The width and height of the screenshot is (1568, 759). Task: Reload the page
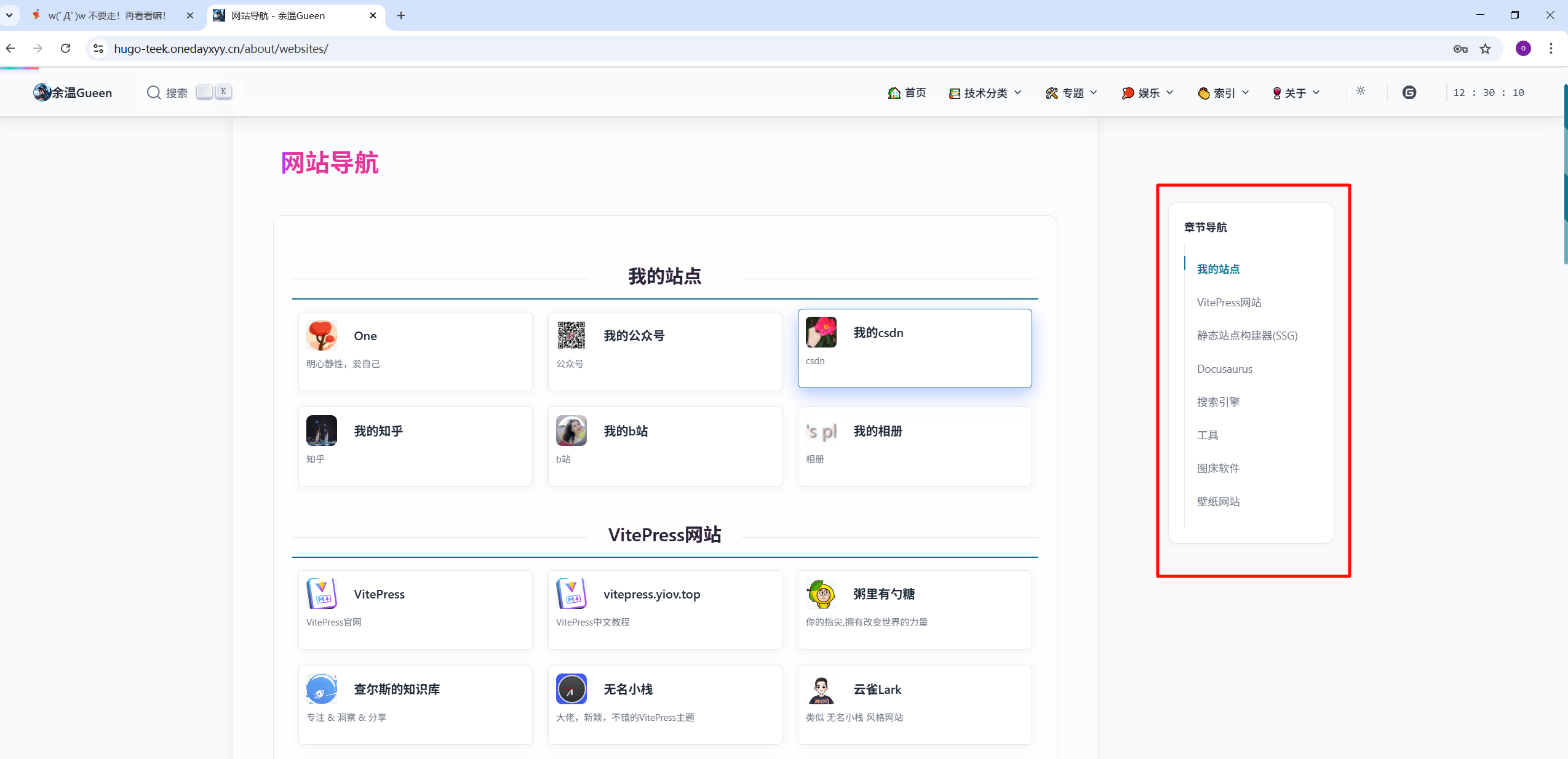[65, 49]
